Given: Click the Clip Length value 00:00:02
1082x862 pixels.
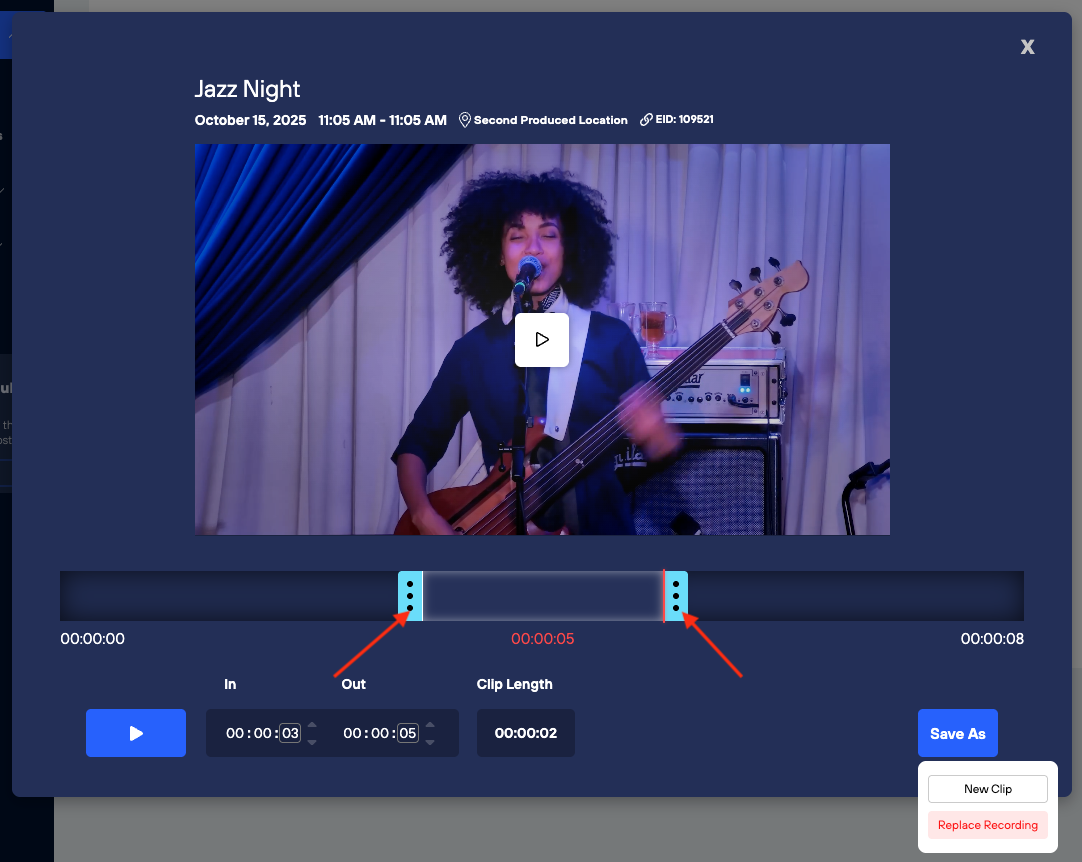Looking at the screenshot, I should point(525,733).
